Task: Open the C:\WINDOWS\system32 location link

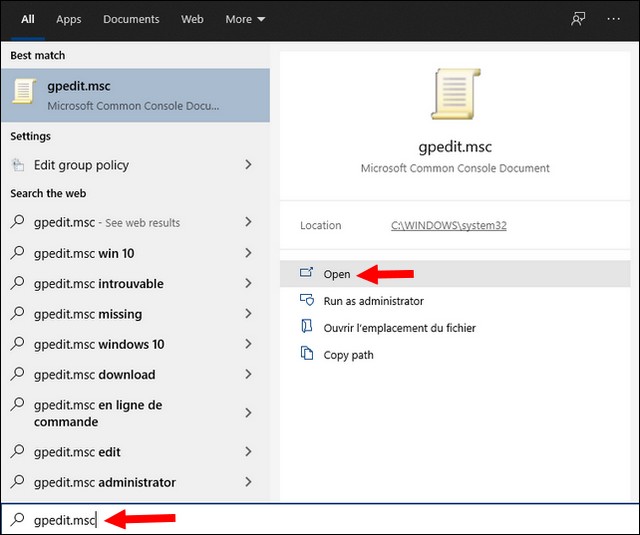Action: coord(449,225)
